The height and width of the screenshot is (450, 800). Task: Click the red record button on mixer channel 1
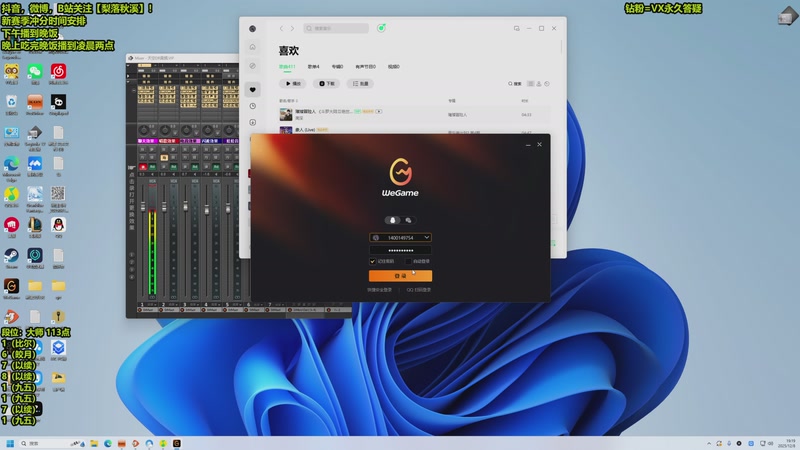tap(143, 167)
